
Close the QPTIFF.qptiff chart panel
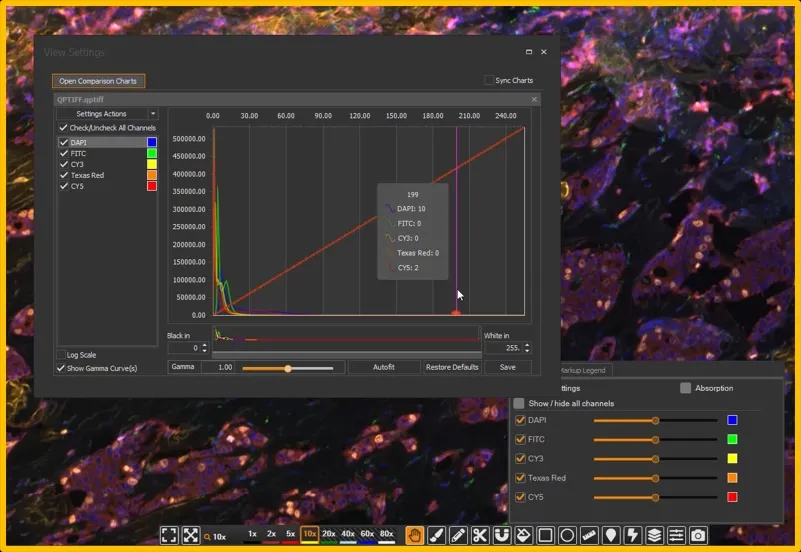point(534,100)
